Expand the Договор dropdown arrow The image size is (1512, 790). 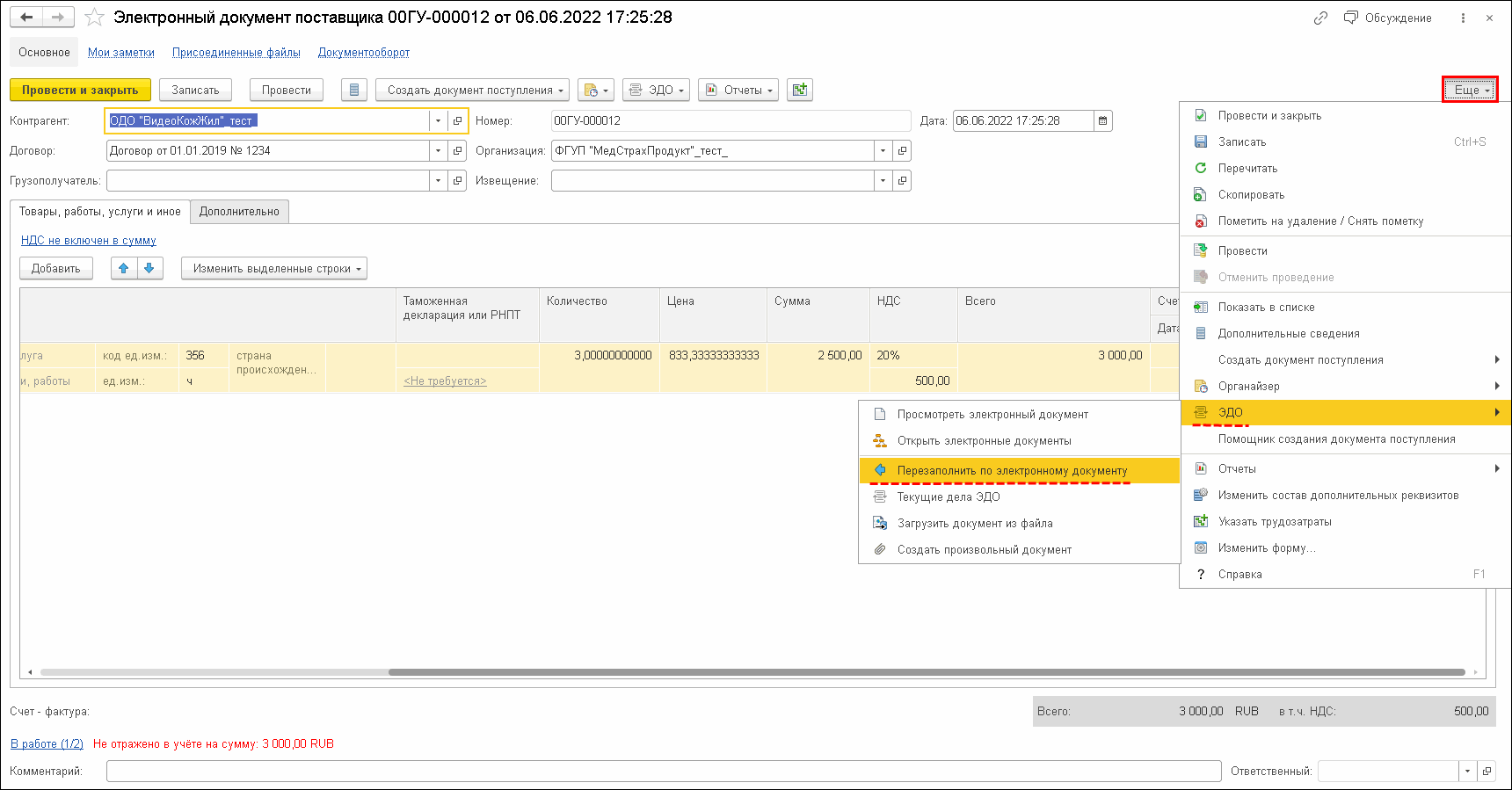pos(439,150)
